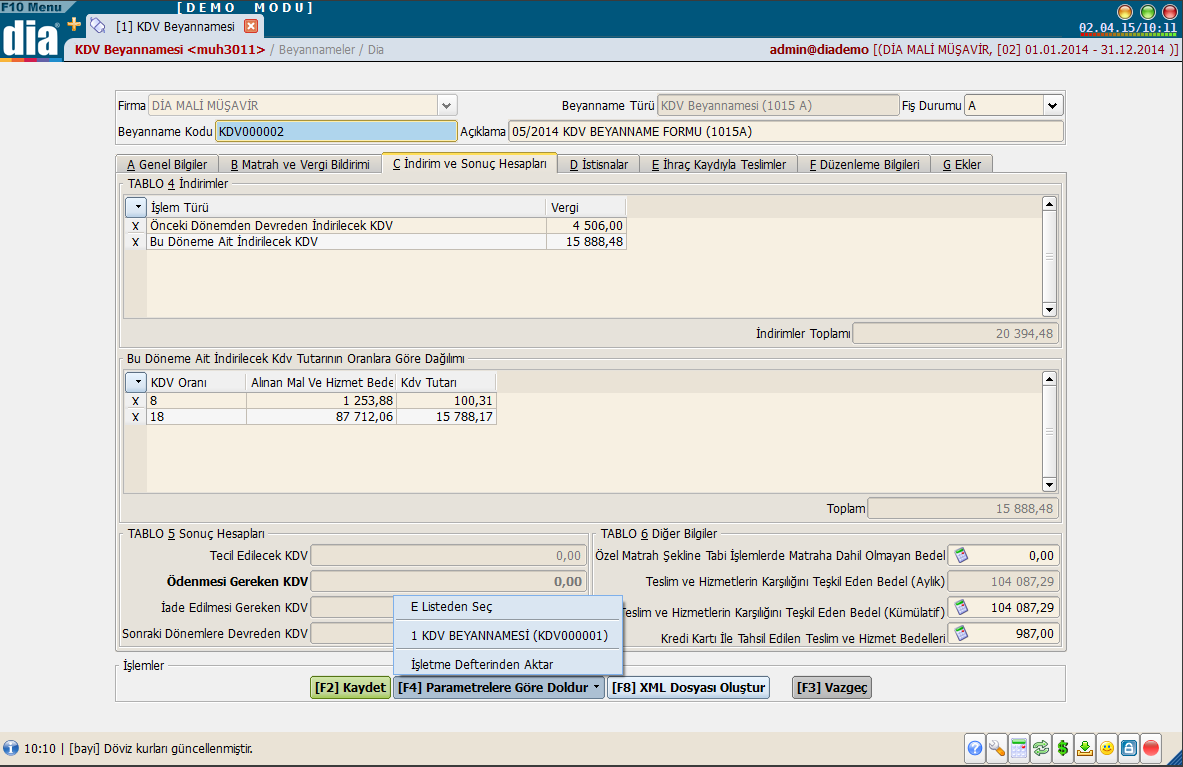Click the orange plus new tab icon
The height and width of the screenshot is (767, 1183).
(74, 24)
